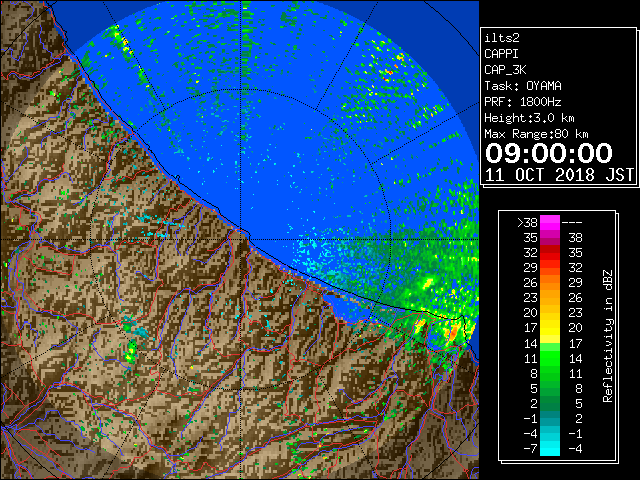
Task: Click the 'Height:3.0 km' line
Action: coord(529,118)
